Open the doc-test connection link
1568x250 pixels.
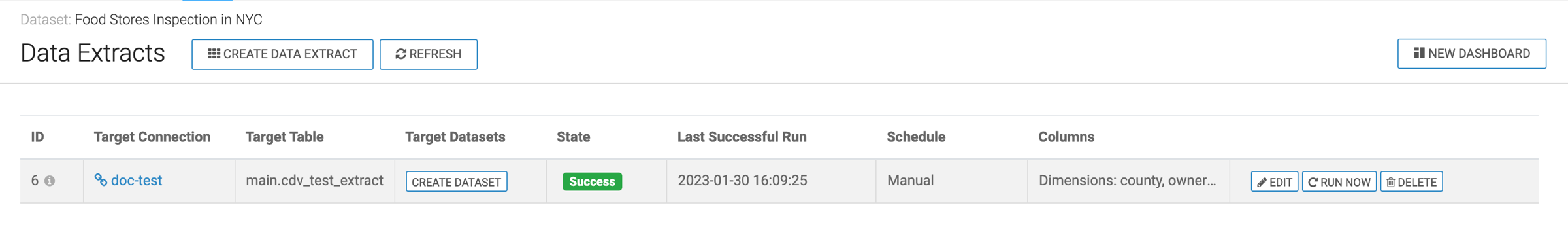tap(136, 180)
